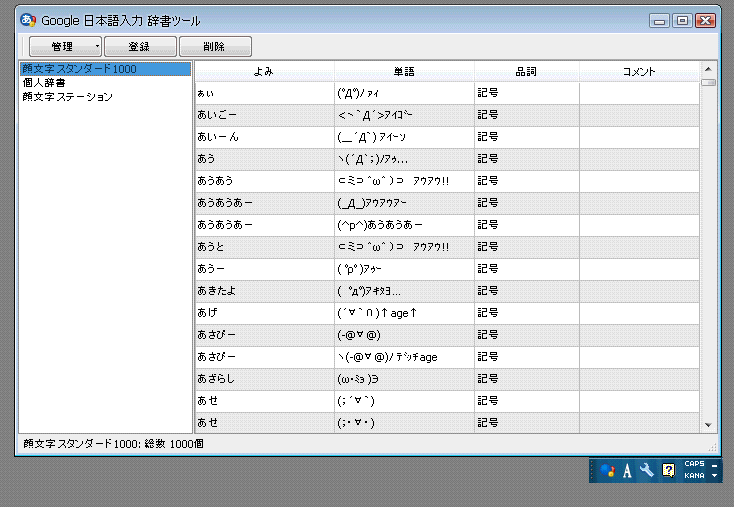This screenshot has width=734, height=507.
Task: Minimize the dictionary tool window
Action: tap(660, 21)
